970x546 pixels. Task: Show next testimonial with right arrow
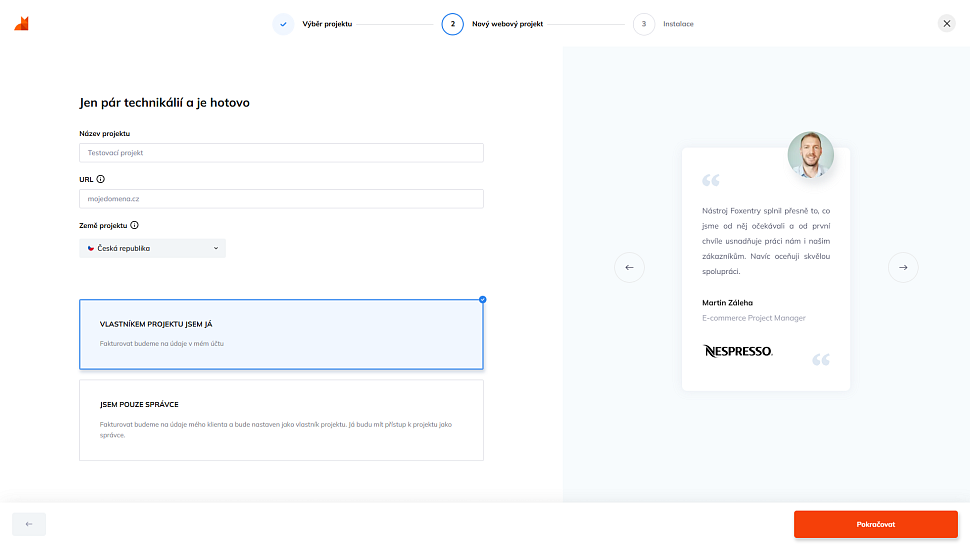pos(903,267)
